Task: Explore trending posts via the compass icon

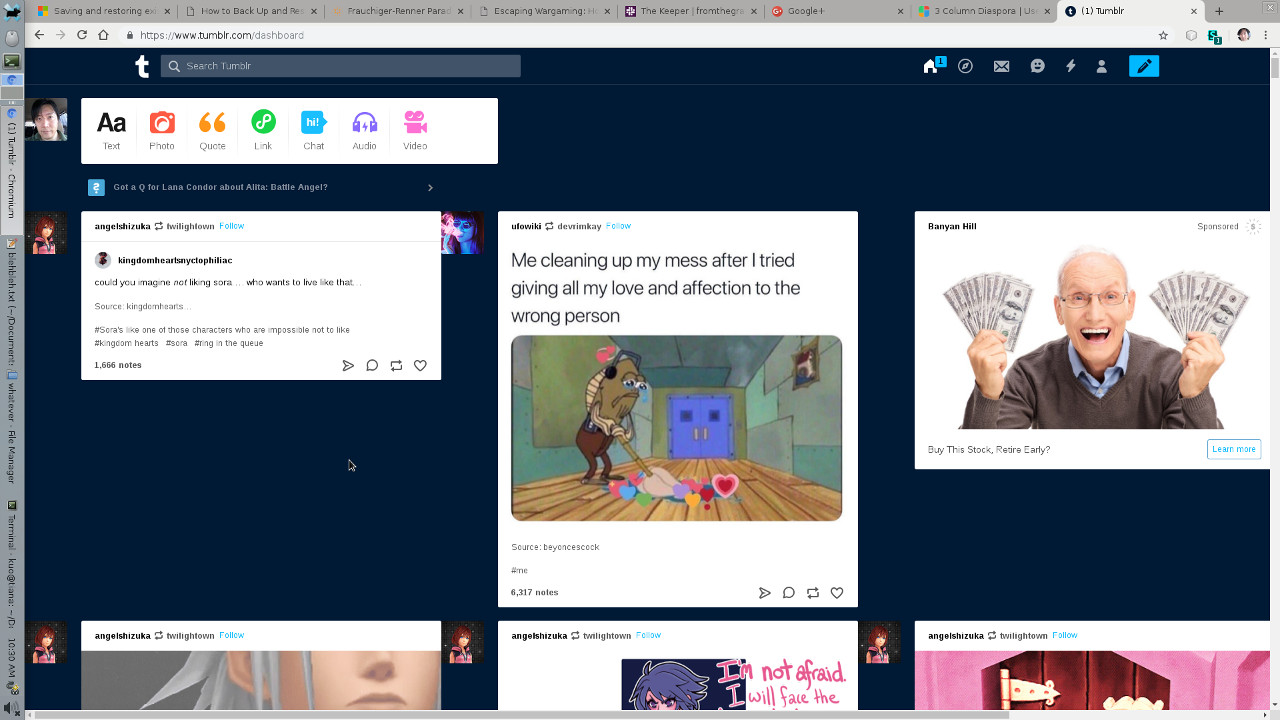Action: click(x=965, y=66)
